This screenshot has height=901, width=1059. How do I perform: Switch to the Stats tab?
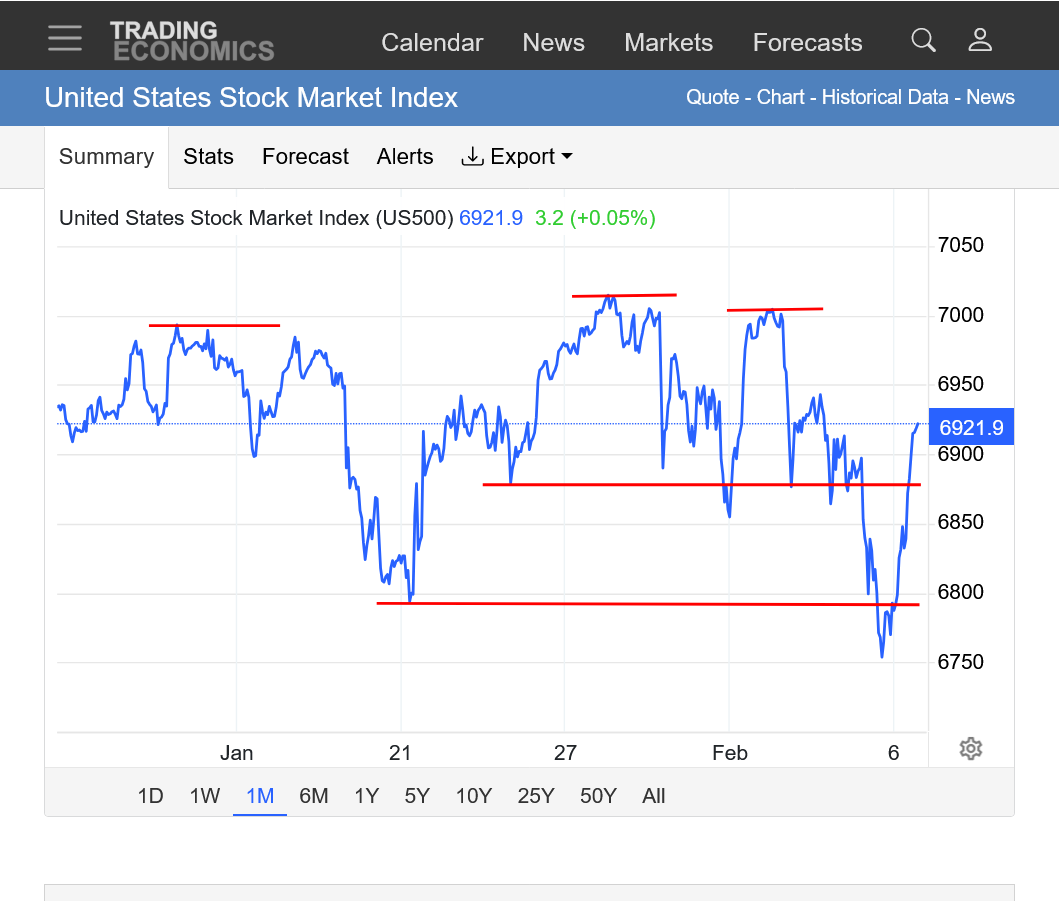tap(208, 157)
